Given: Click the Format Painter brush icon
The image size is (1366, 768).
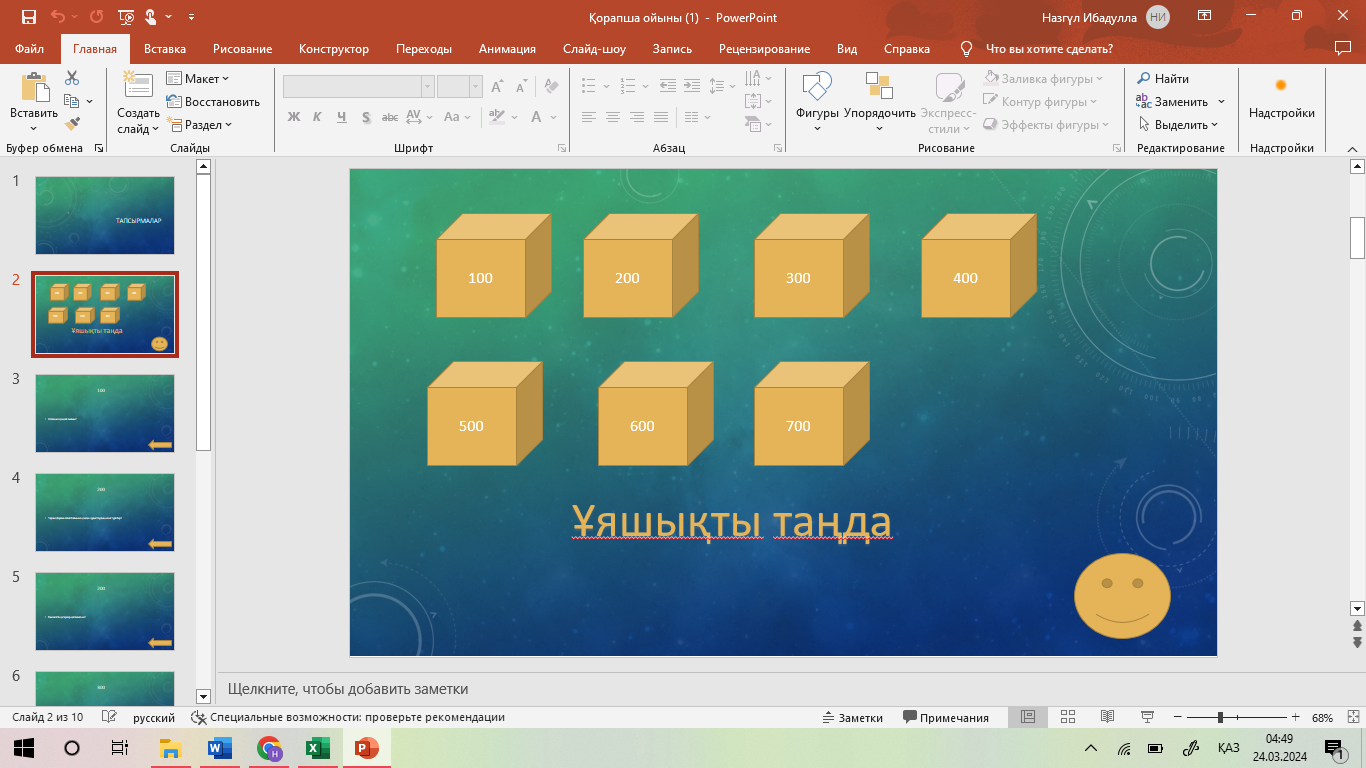Looking at the screenshot, I should click(72, 124).
